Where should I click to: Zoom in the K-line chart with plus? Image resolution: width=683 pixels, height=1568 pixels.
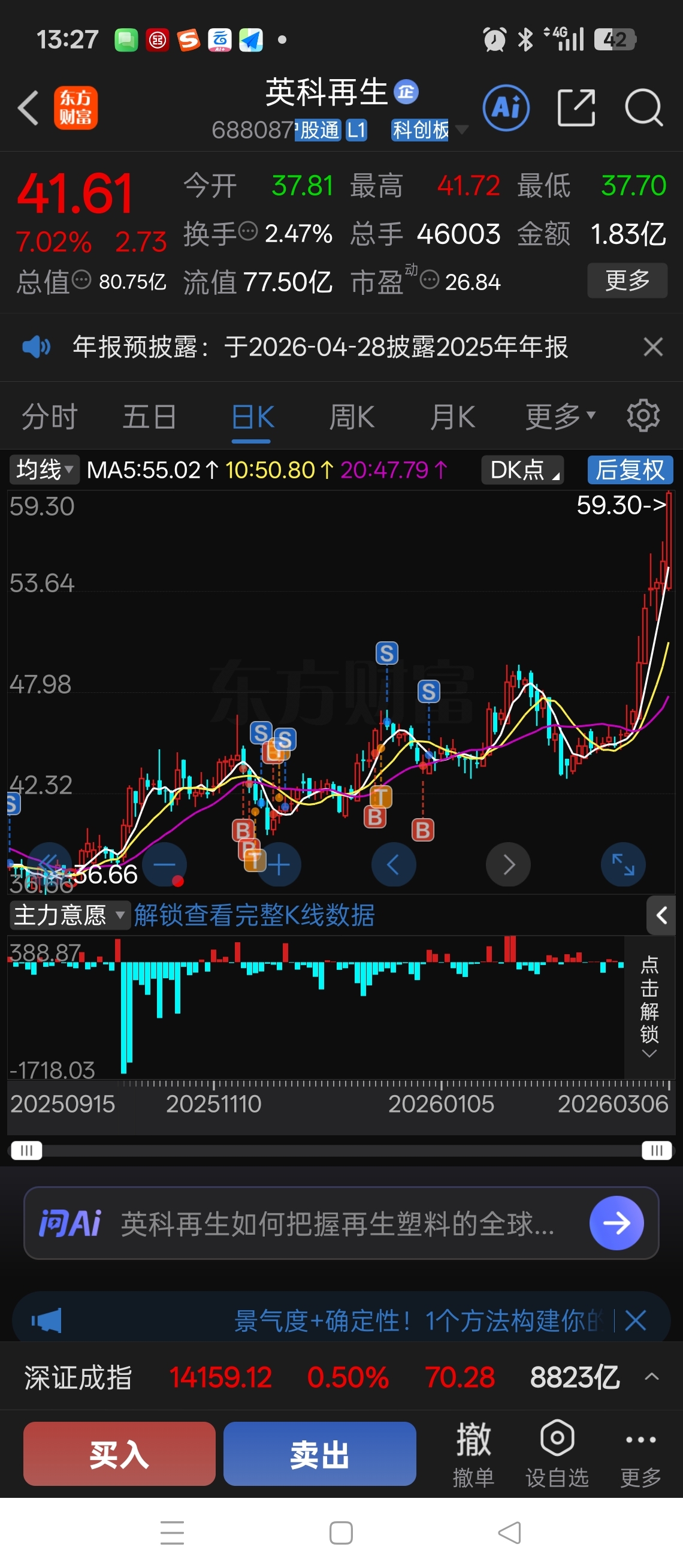279,864
